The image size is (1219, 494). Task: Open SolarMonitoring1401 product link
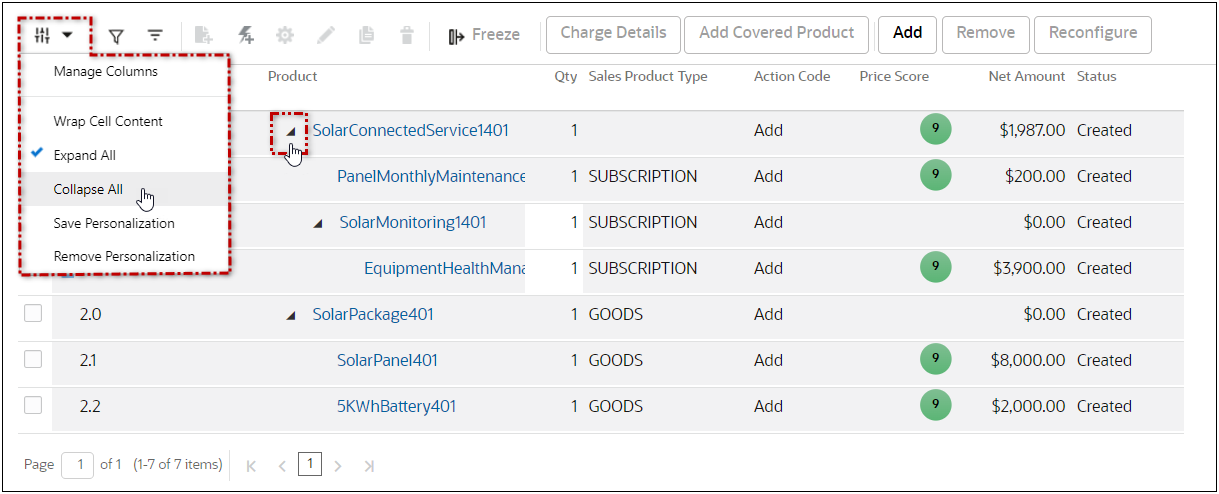[x=413, y=222]
